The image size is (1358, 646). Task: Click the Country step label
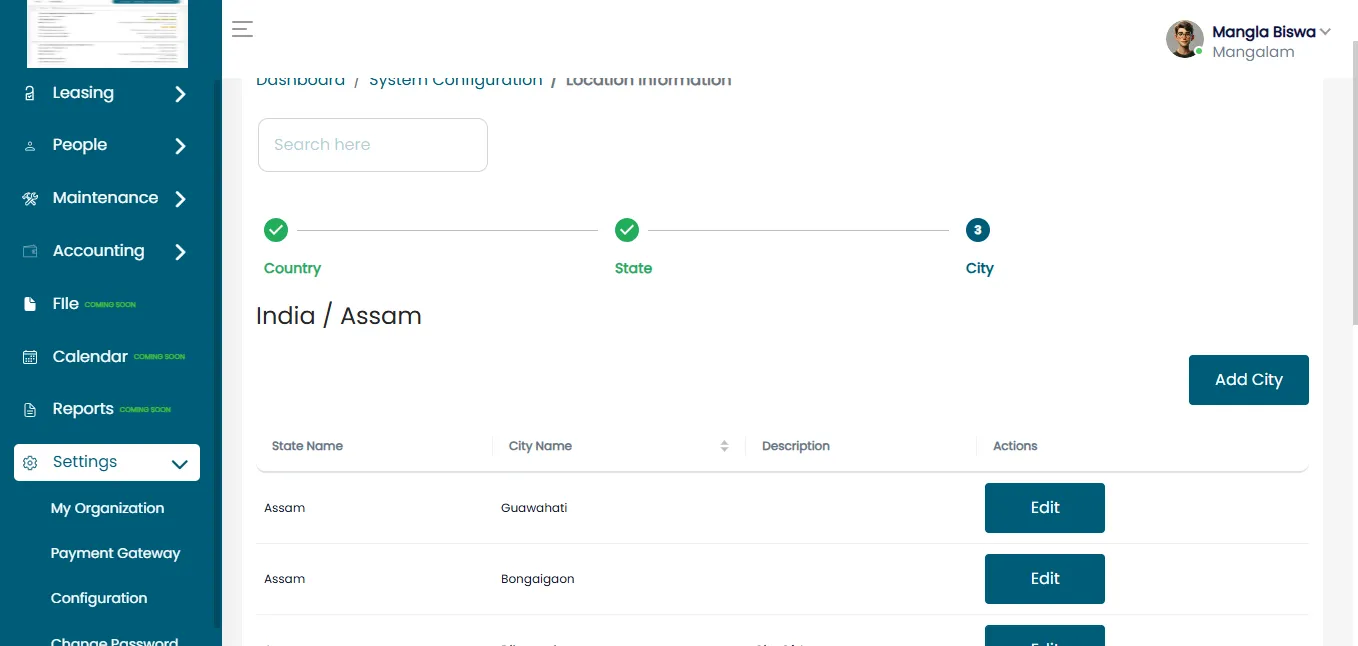click(292, 268)
